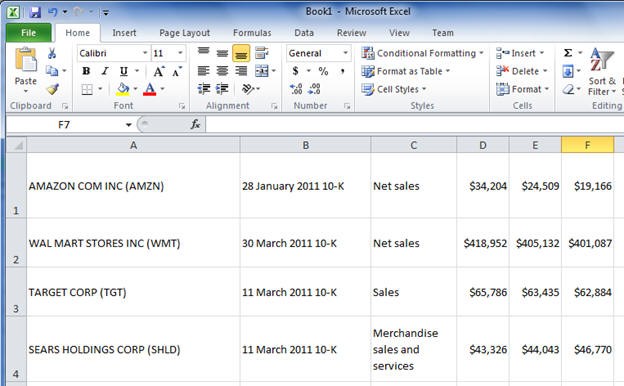The width and height of the screenshot is (624, 386).
Task: Click the Increase Indent icon
Action: (222, 89)
